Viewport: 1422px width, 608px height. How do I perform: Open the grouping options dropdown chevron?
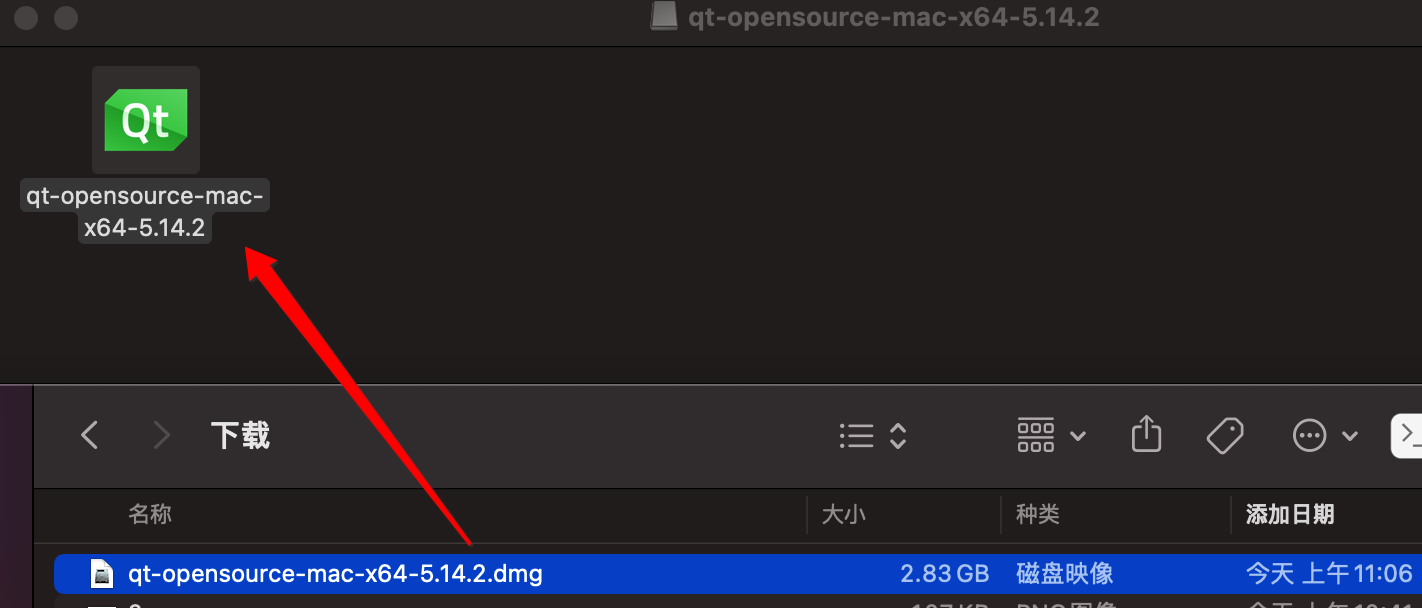coord(1078,436)
